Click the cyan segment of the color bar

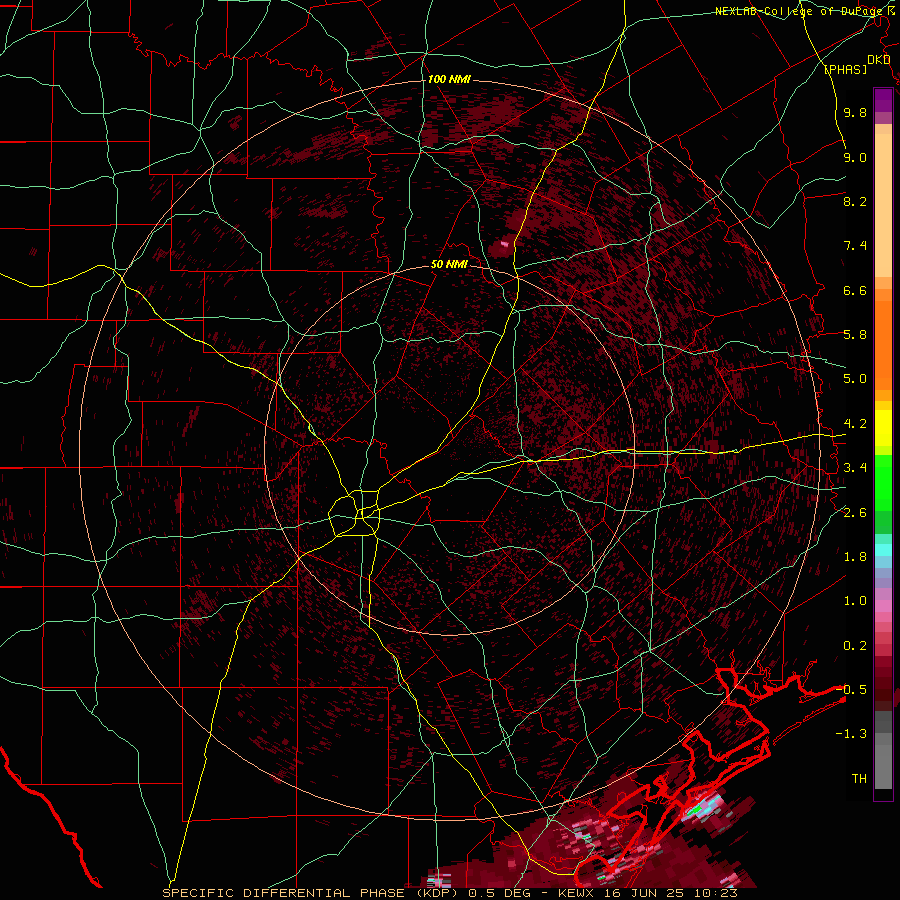click(883, 550)
